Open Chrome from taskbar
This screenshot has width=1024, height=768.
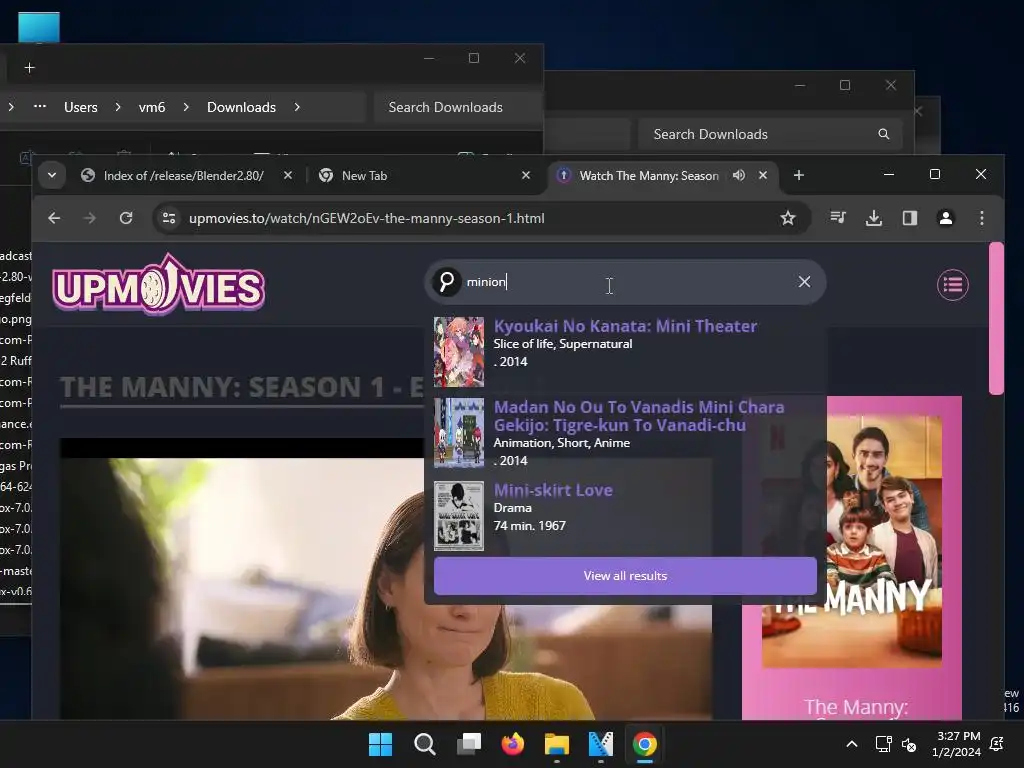point(645,744)
